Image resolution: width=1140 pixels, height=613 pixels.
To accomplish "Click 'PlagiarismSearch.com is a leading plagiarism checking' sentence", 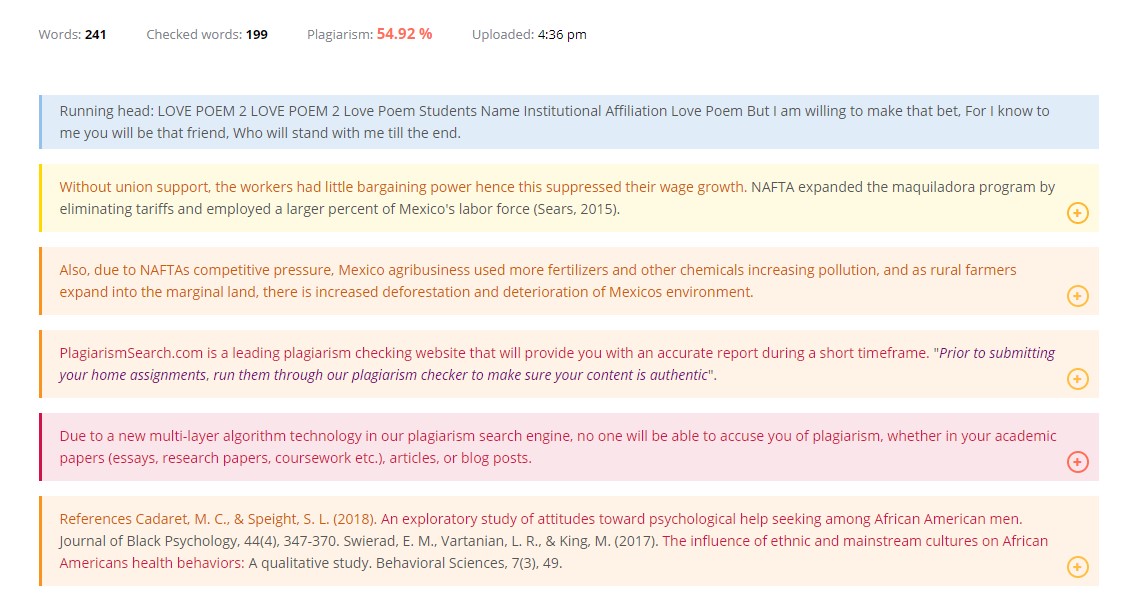I will coord(494,353).
